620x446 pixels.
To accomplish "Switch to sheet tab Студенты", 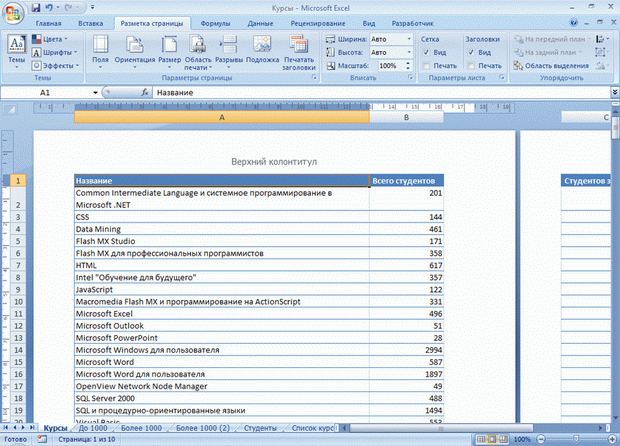I will [x=260, y=428].
